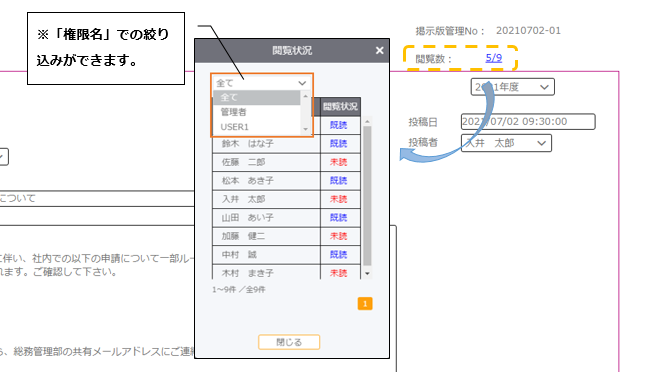Select the 加藤 健二 name cell

(x=267, y=236)
